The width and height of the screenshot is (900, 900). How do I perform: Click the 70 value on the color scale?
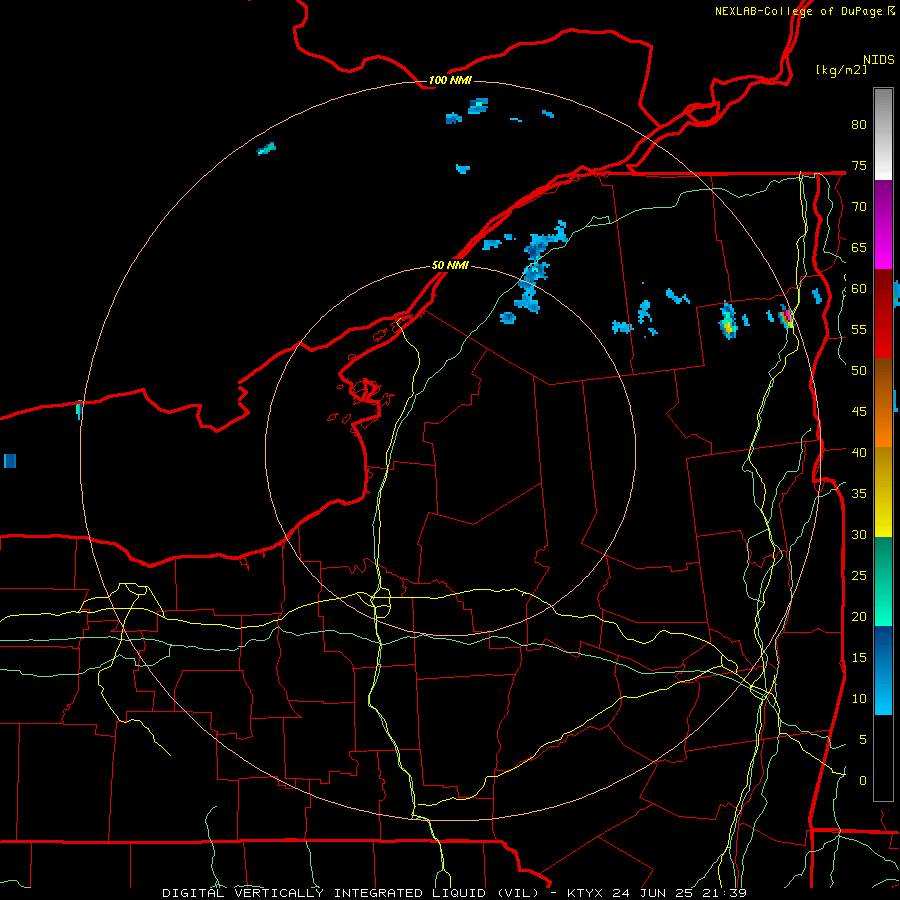coord(859,207)
